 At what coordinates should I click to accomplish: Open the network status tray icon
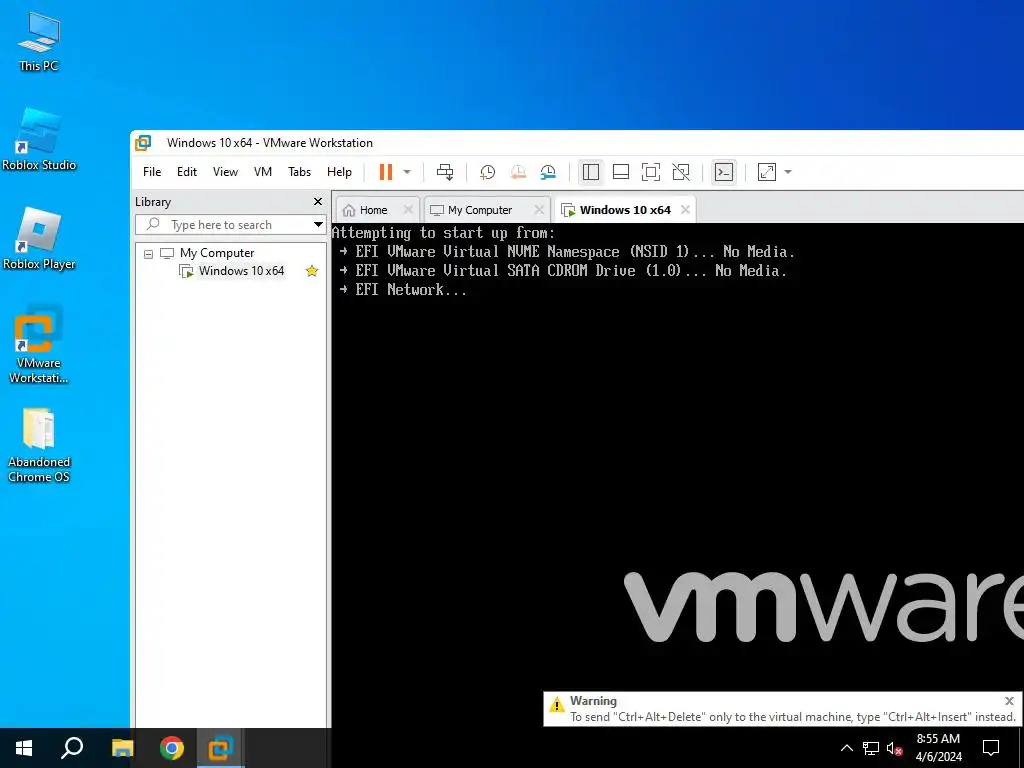tap(871, 748)
